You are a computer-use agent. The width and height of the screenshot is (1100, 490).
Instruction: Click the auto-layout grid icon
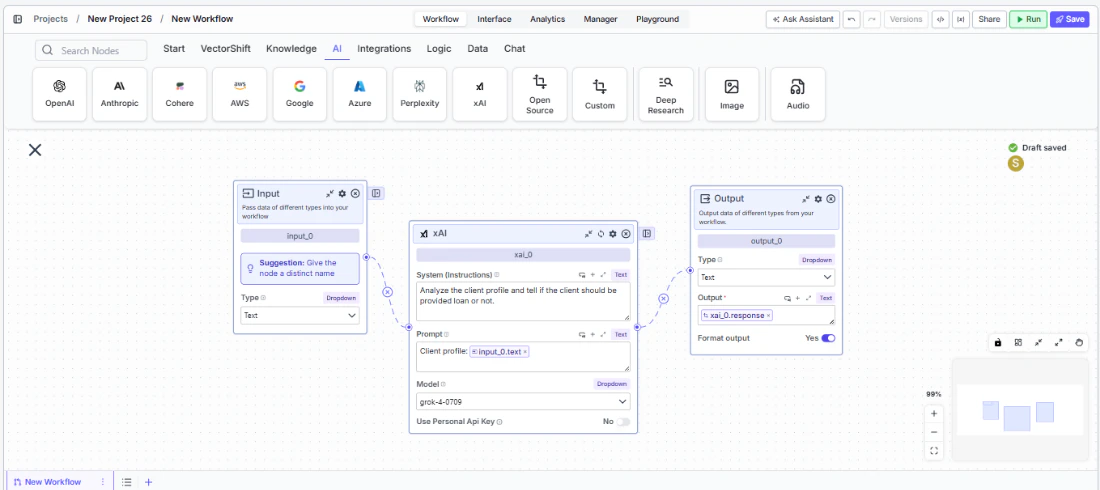pyautogui.click(x=1018, y=343)
